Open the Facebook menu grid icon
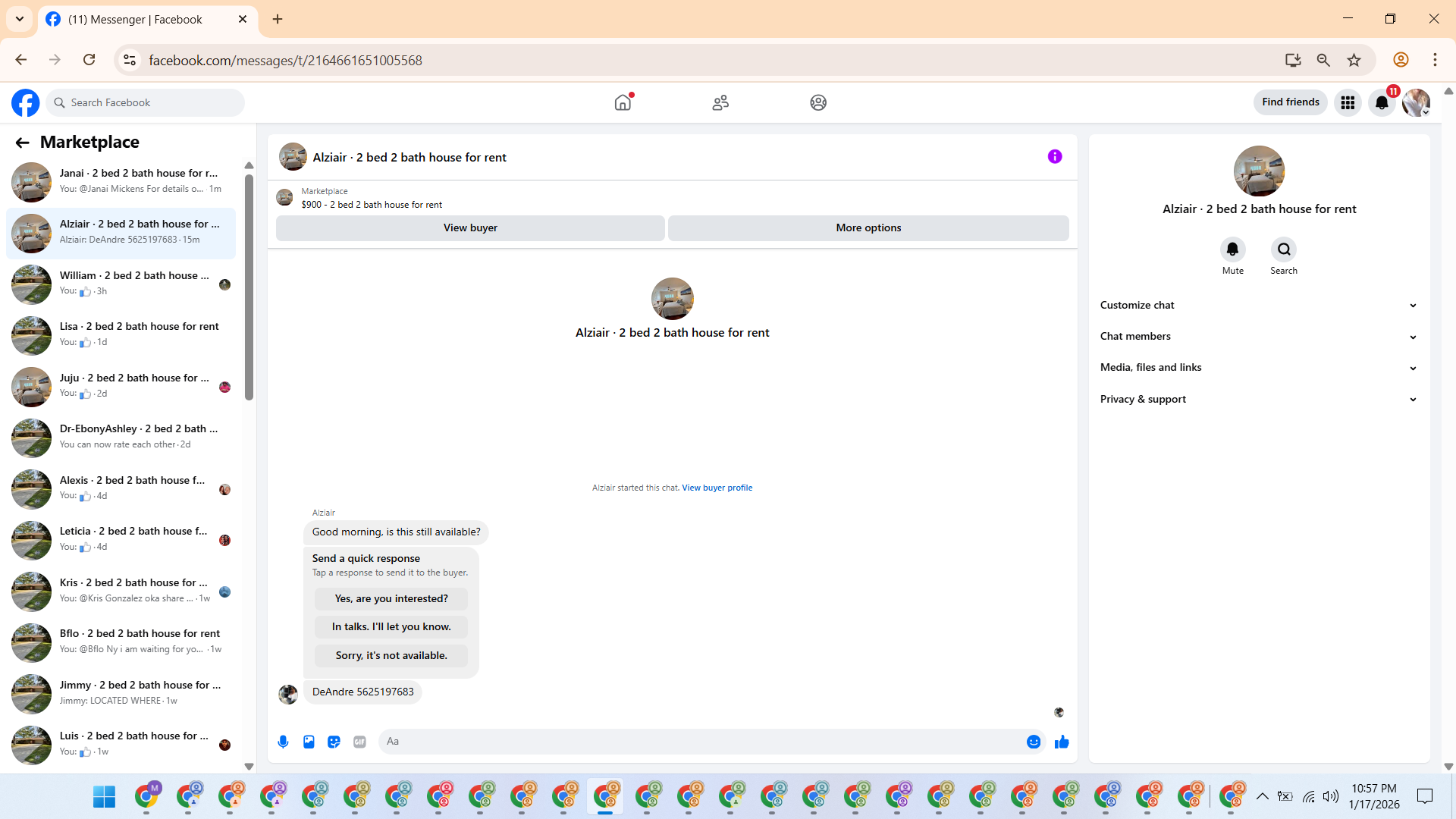1456x819 pixels. pos(1348,102)
